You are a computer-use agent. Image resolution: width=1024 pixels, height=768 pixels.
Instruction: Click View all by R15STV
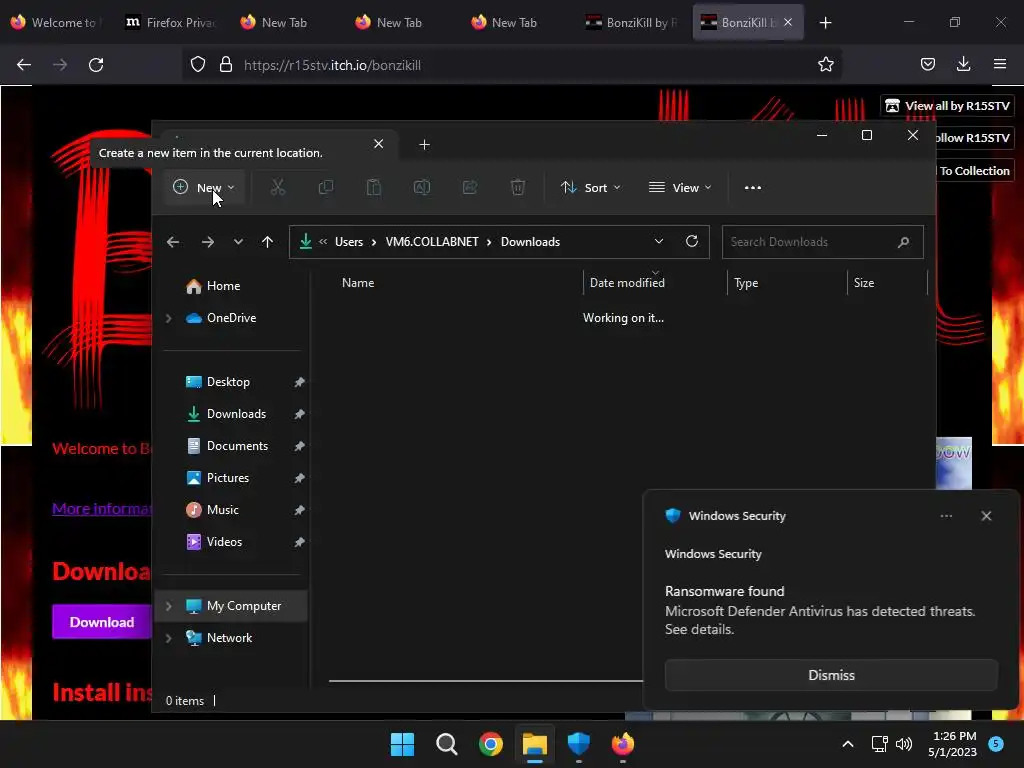click(x=948, y=106)
